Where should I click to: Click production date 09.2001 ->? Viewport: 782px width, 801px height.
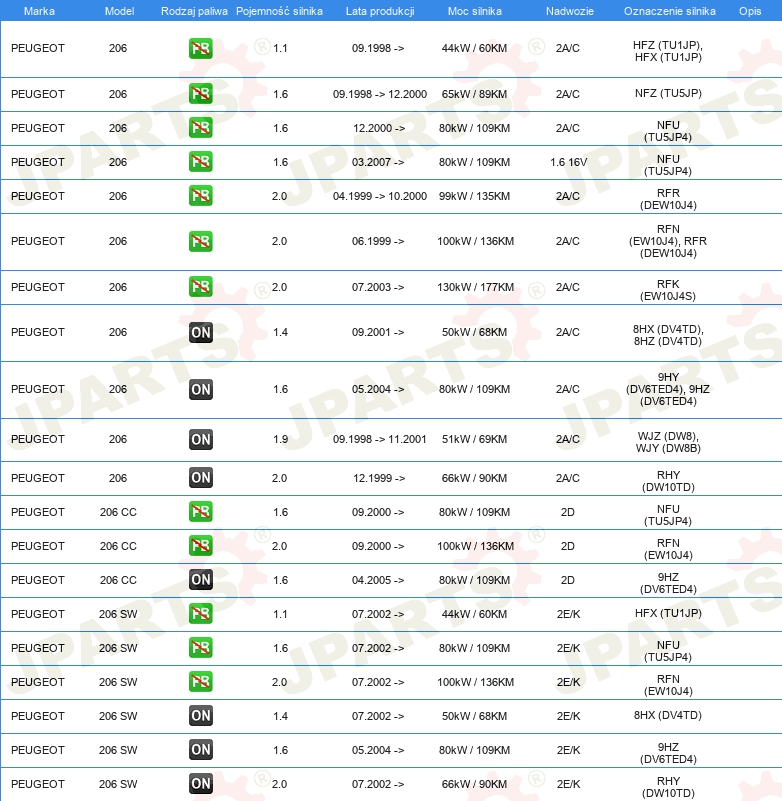378,332
